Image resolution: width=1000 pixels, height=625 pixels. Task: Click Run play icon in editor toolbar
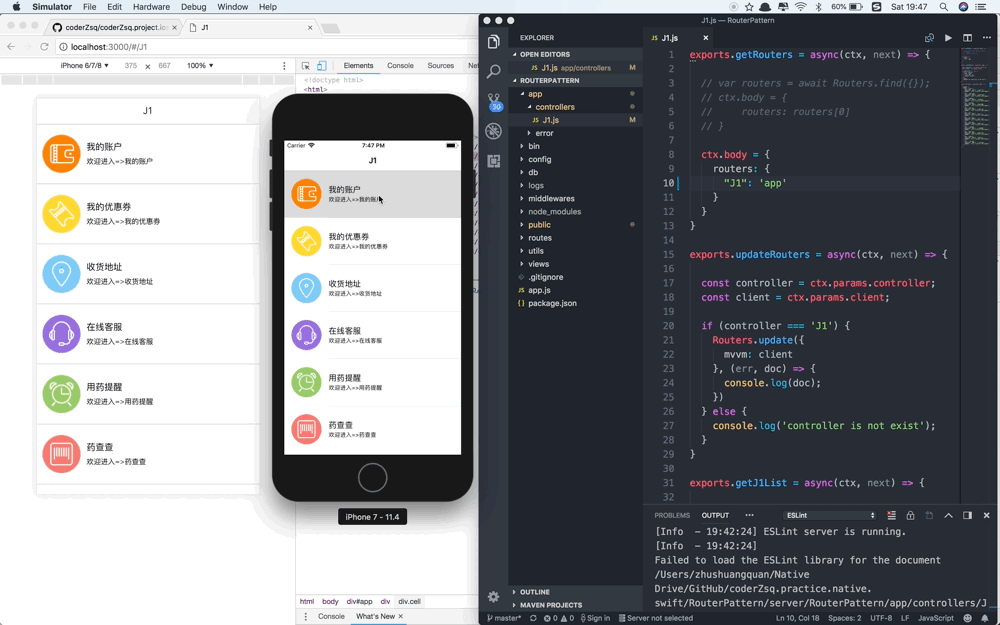[948, 38]
